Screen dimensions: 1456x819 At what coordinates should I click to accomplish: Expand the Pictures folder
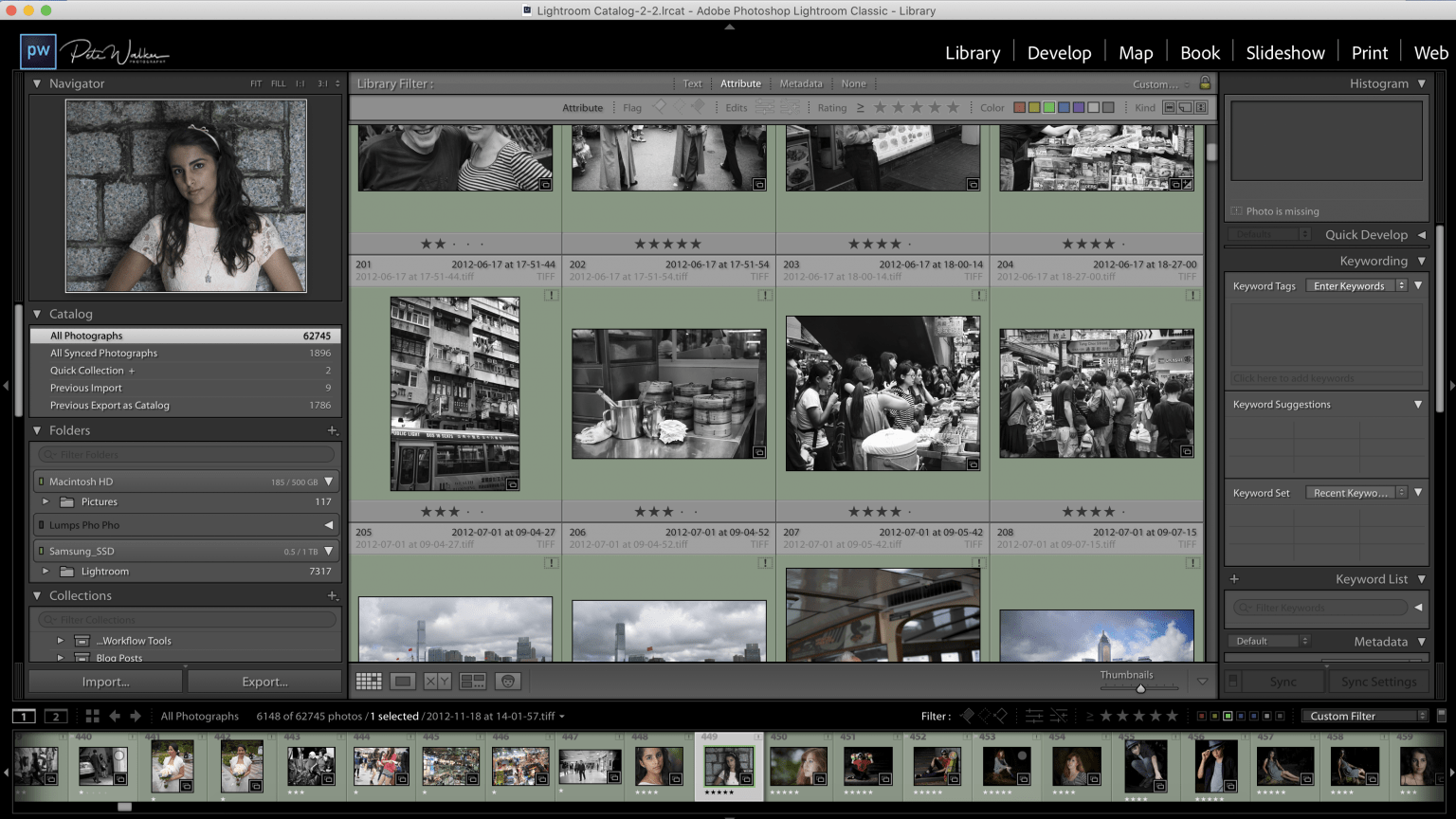(45, 501)
